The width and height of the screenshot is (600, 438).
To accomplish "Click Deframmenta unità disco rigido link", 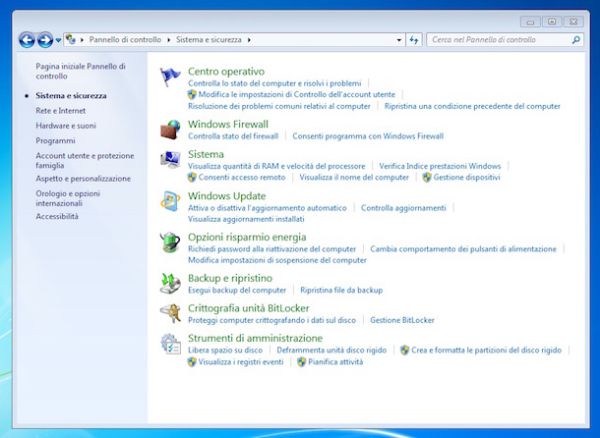I will point(331,351).
